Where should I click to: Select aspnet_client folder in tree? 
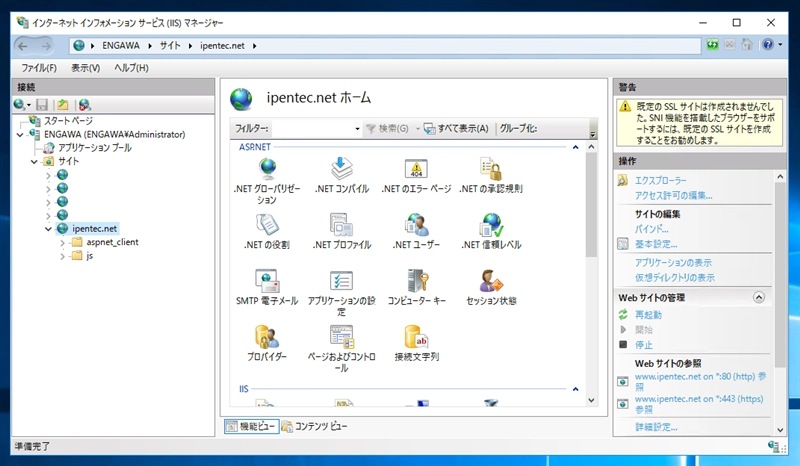point(112,242)
